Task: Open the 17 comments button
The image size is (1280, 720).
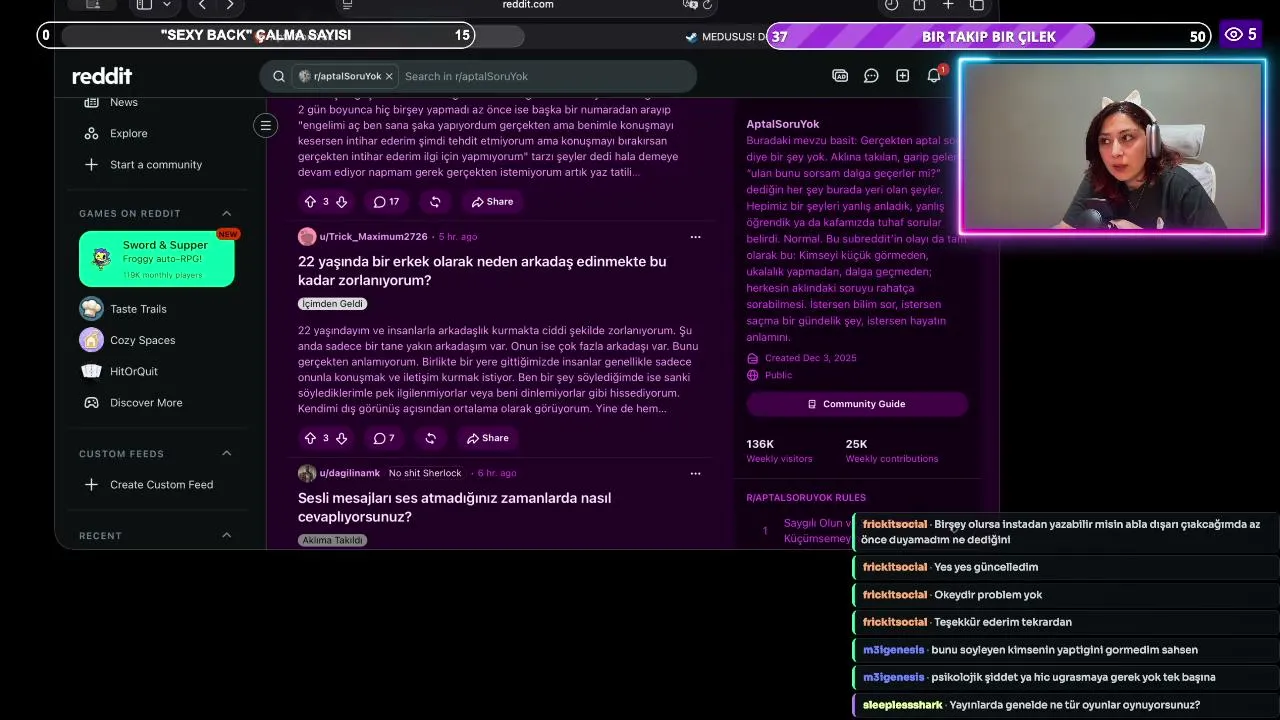Action: coord(386,202)
